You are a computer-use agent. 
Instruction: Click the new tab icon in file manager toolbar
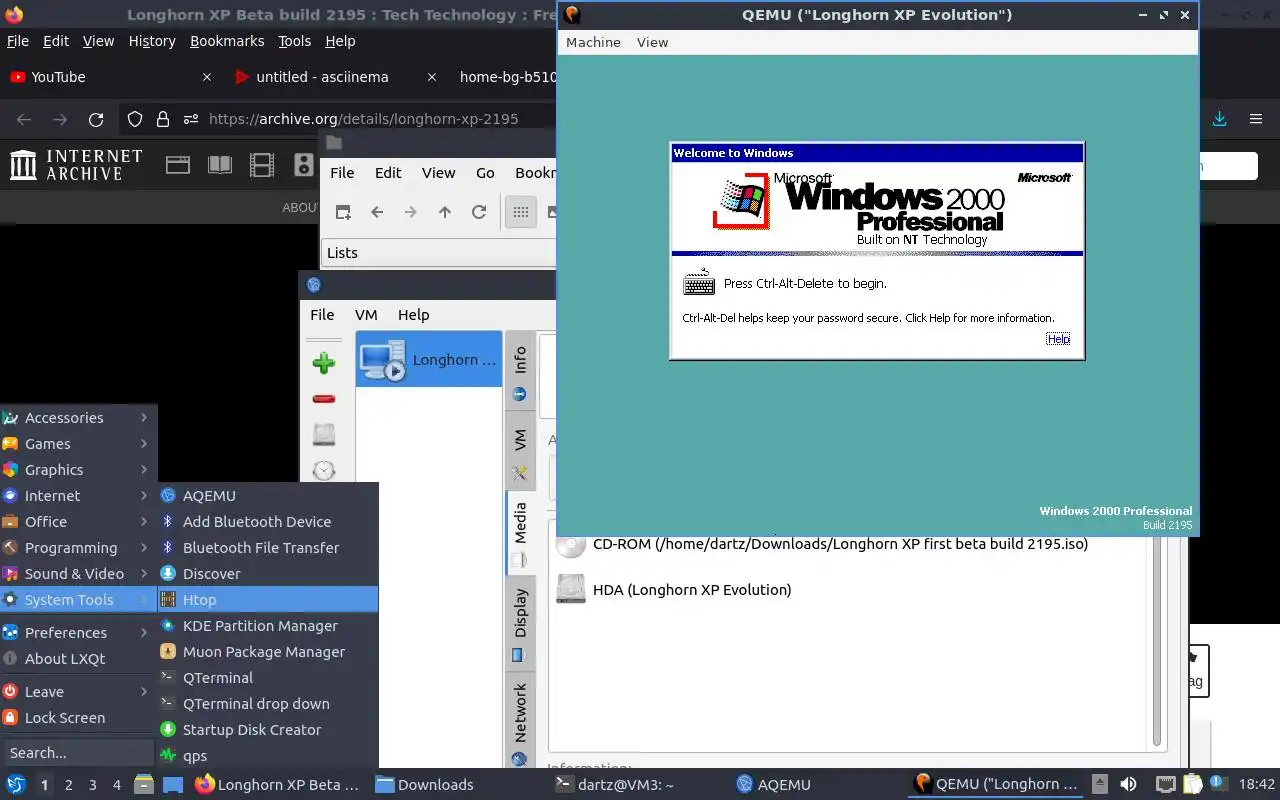[x=343, y=212]
